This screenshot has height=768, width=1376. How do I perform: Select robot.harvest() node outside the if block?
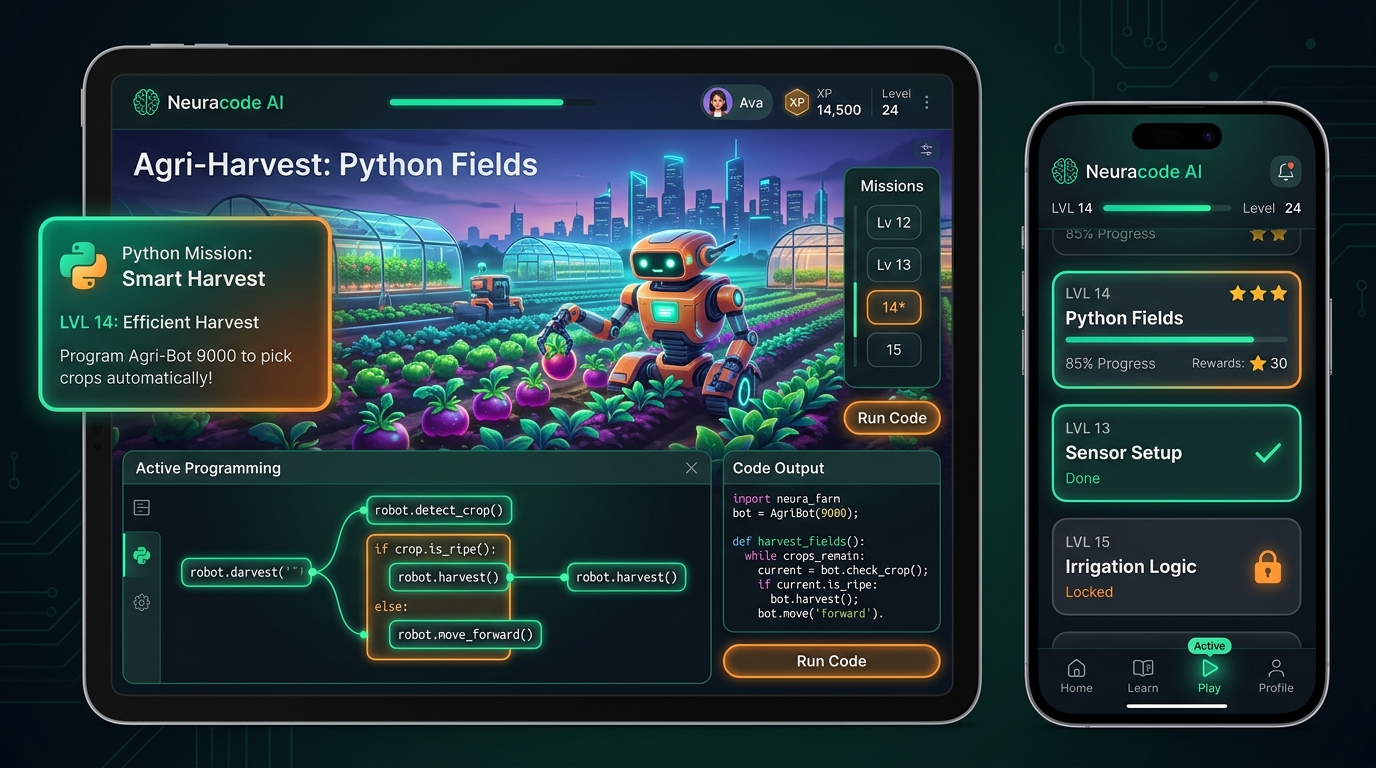627,577
